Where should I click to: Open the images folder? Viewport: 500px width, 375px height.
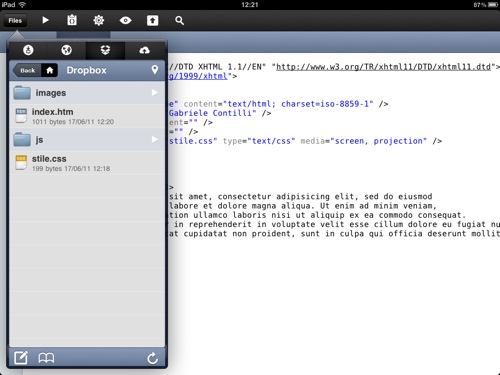point(87,93)
